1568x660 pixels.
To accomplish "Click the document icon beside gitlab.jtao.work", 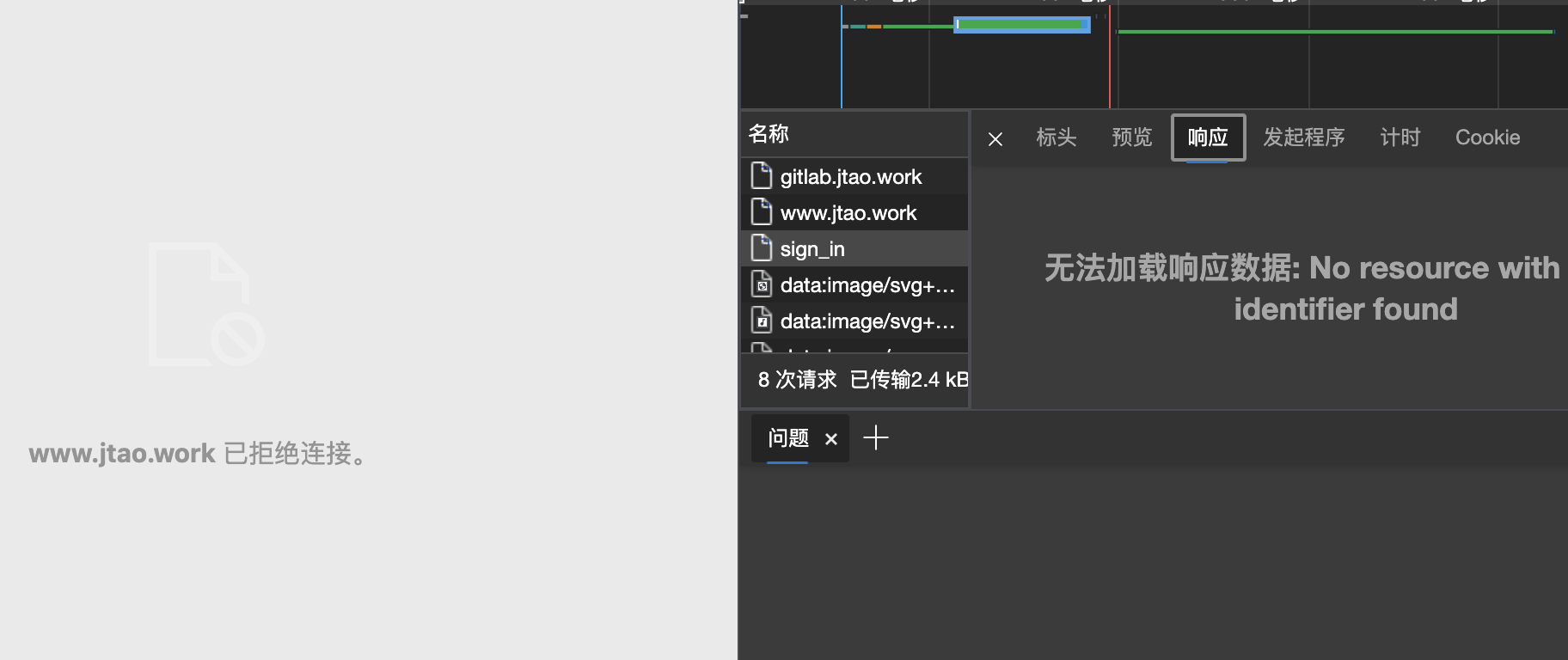I will coord(761,176).
